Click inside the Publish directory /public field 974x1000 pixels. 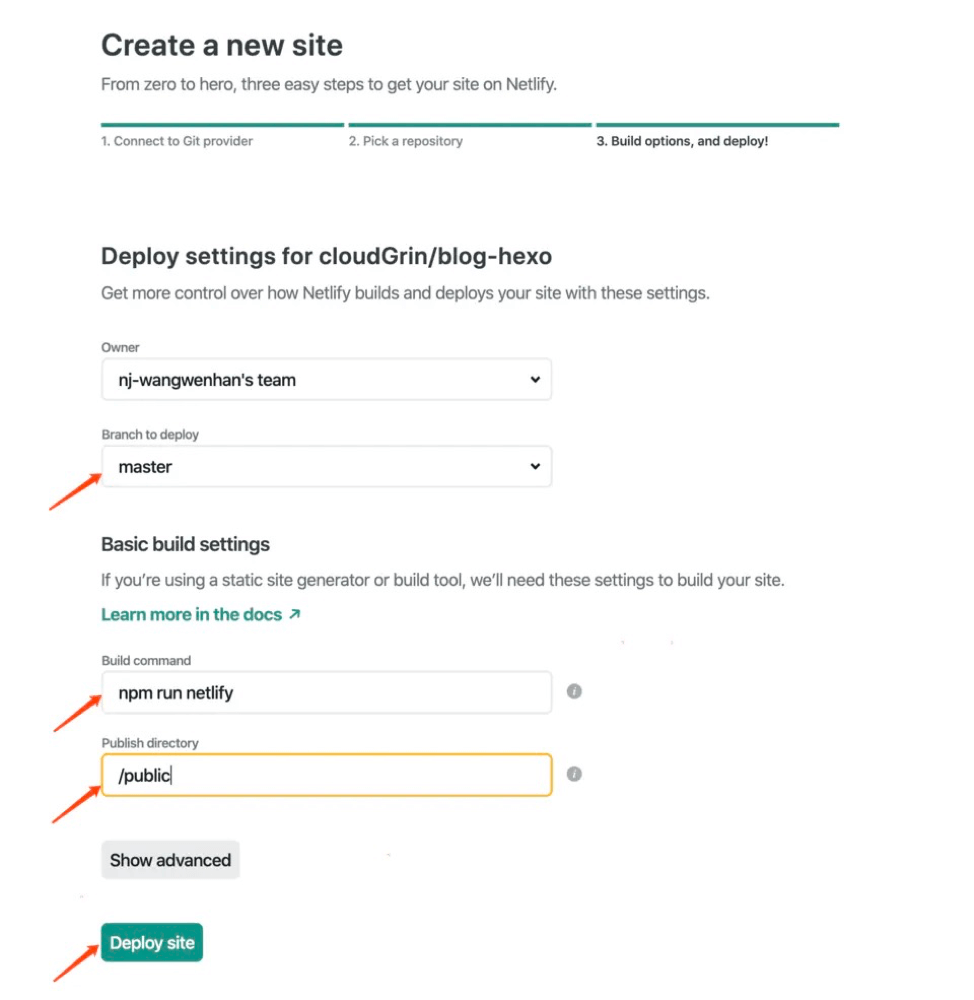[326, 775]
